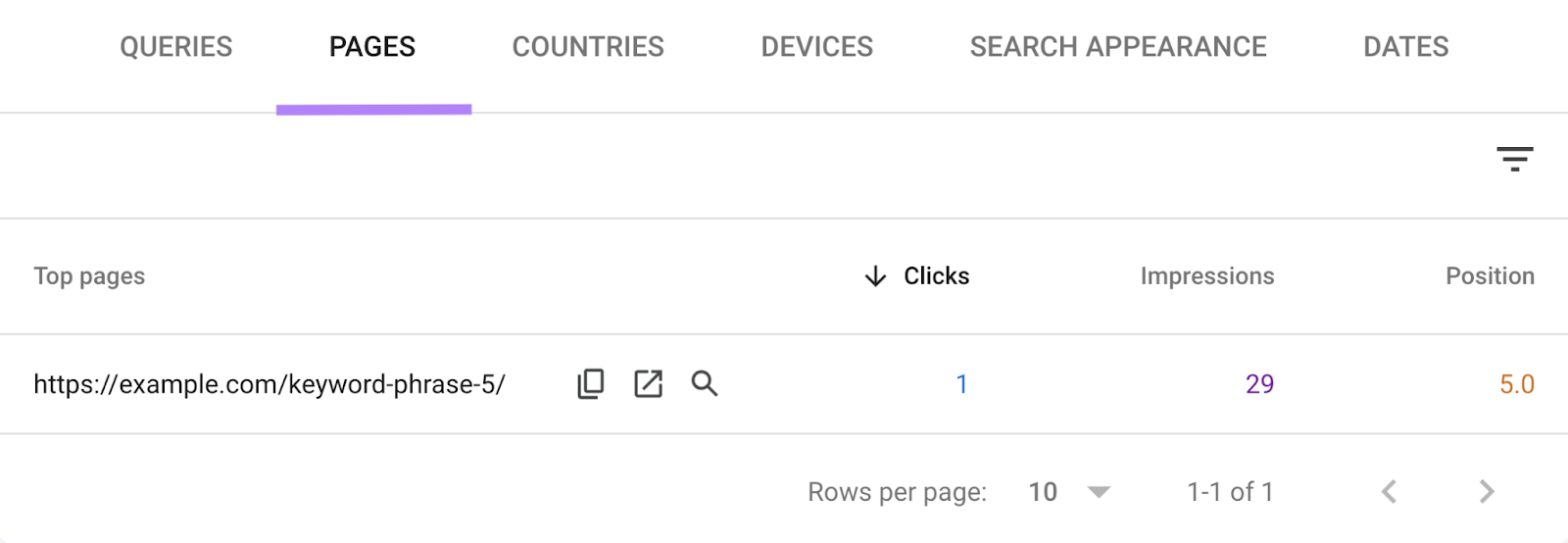The width and height of the screenshot is (1568, 543).
Task: Show the Dates tab
Action: (1405, 46)
